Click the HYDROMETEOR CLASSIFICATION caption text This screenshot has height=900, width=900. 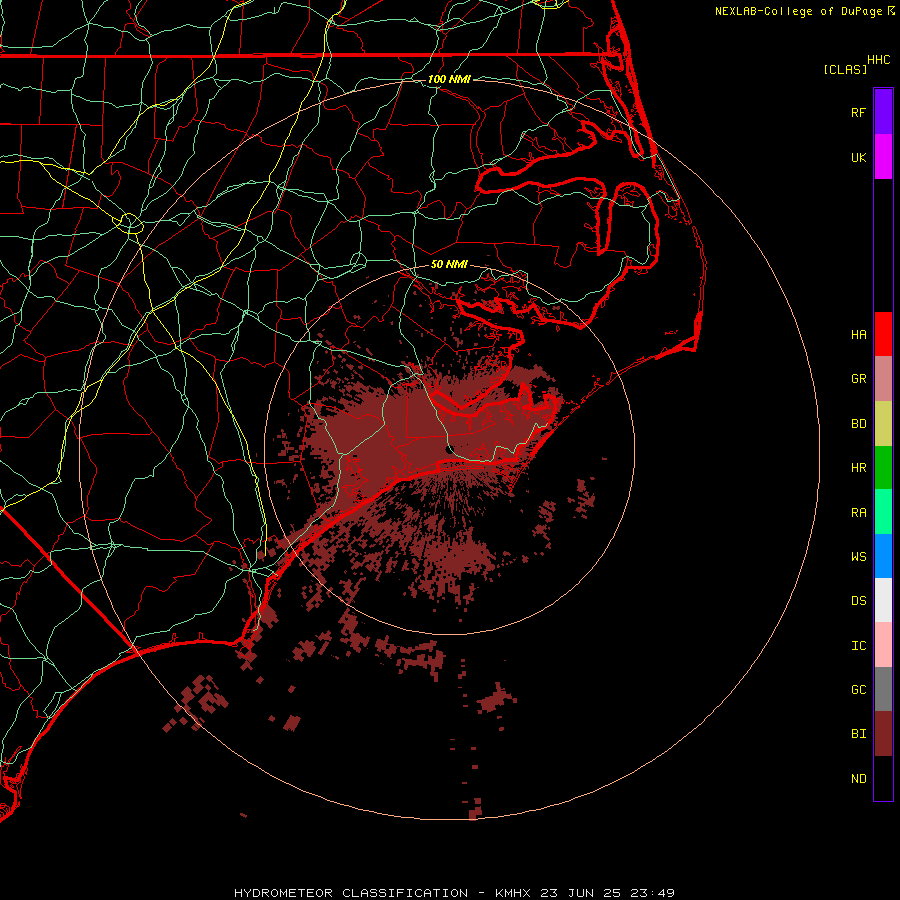(351, 893)
